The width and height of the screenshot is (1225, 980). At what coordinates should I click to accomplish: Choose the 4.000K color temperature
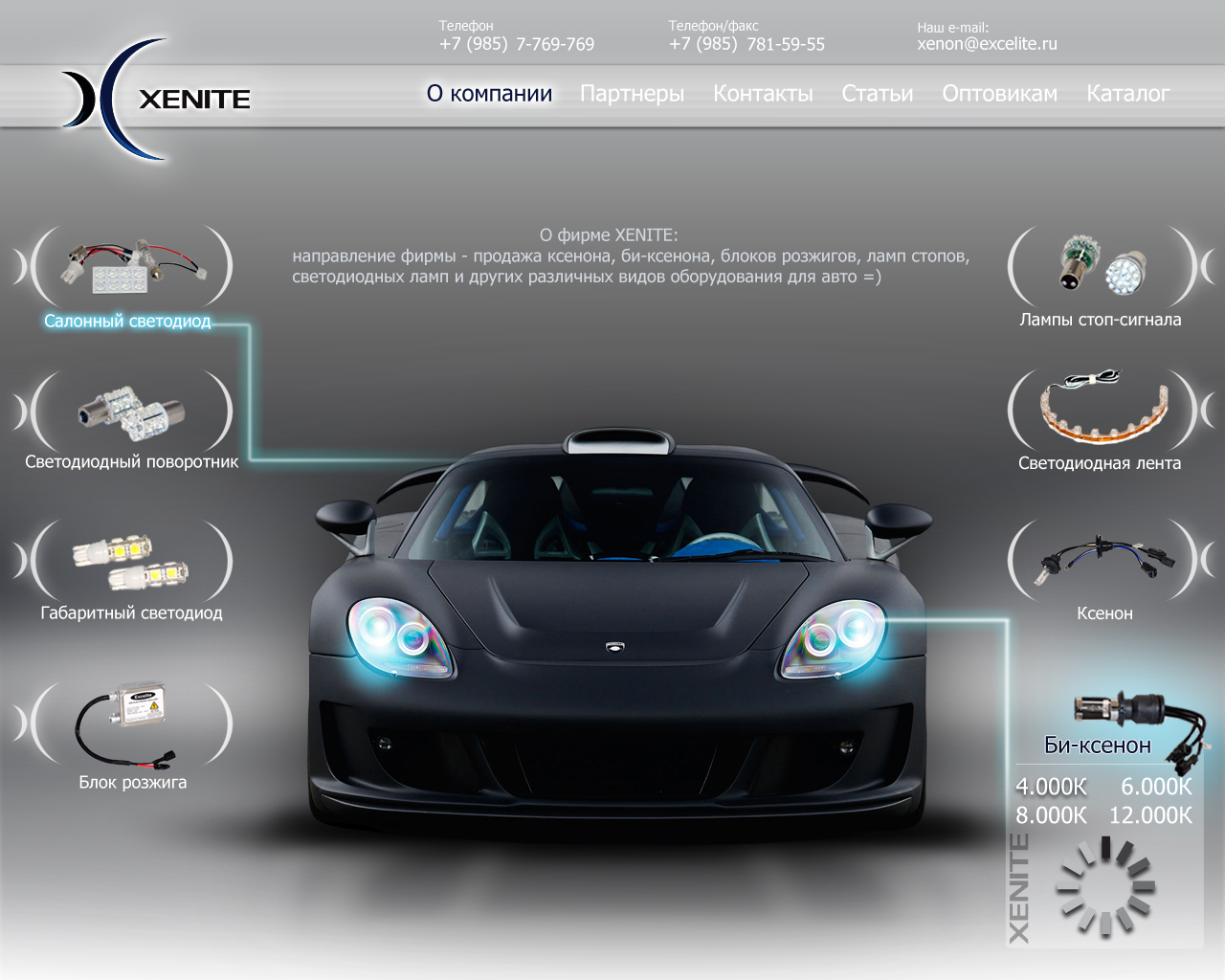click(x=1051, y=787)
